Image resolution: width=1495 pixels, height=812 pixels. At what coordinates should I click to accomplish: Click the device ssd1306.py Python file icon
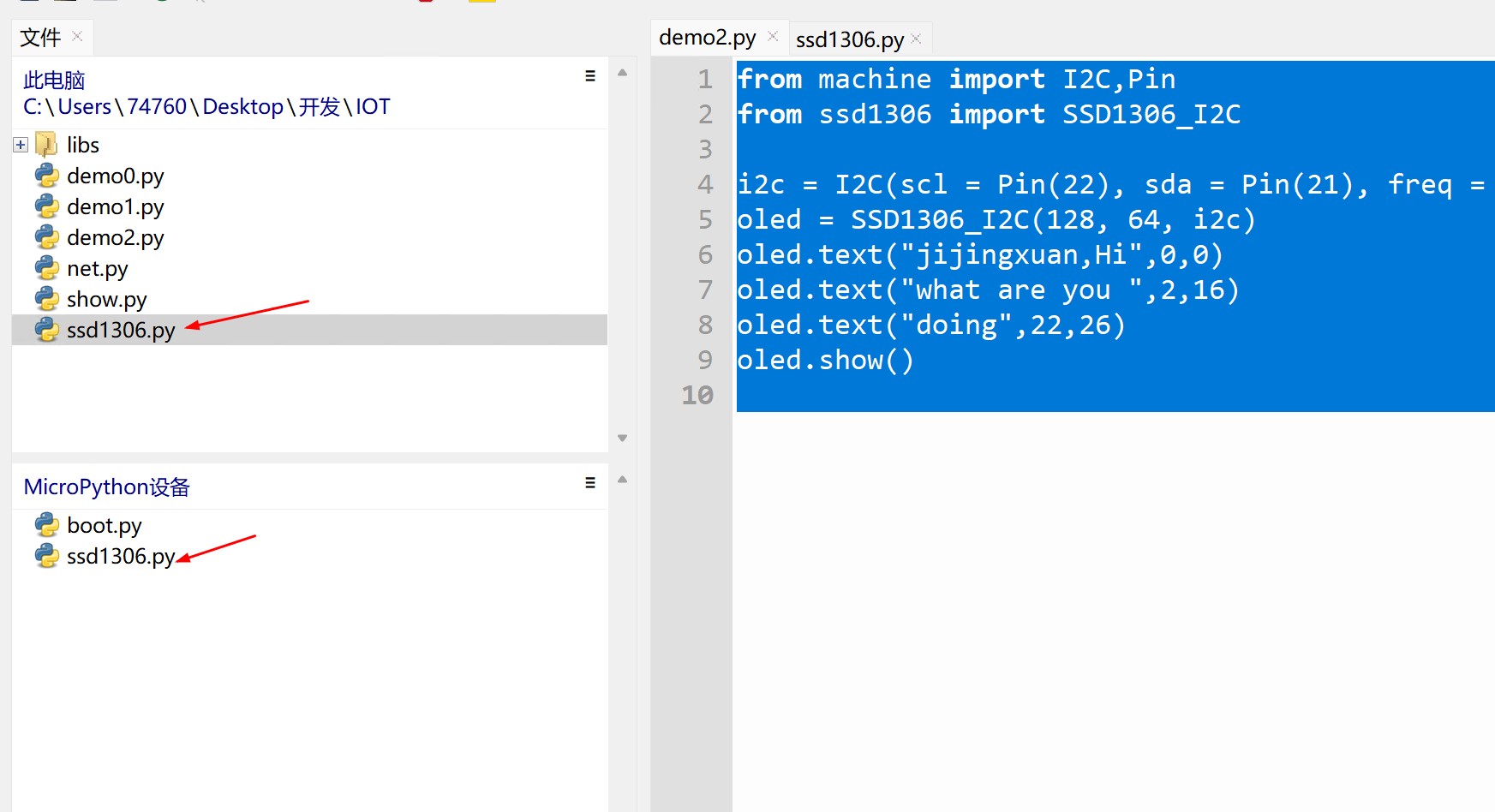[46, 556]
